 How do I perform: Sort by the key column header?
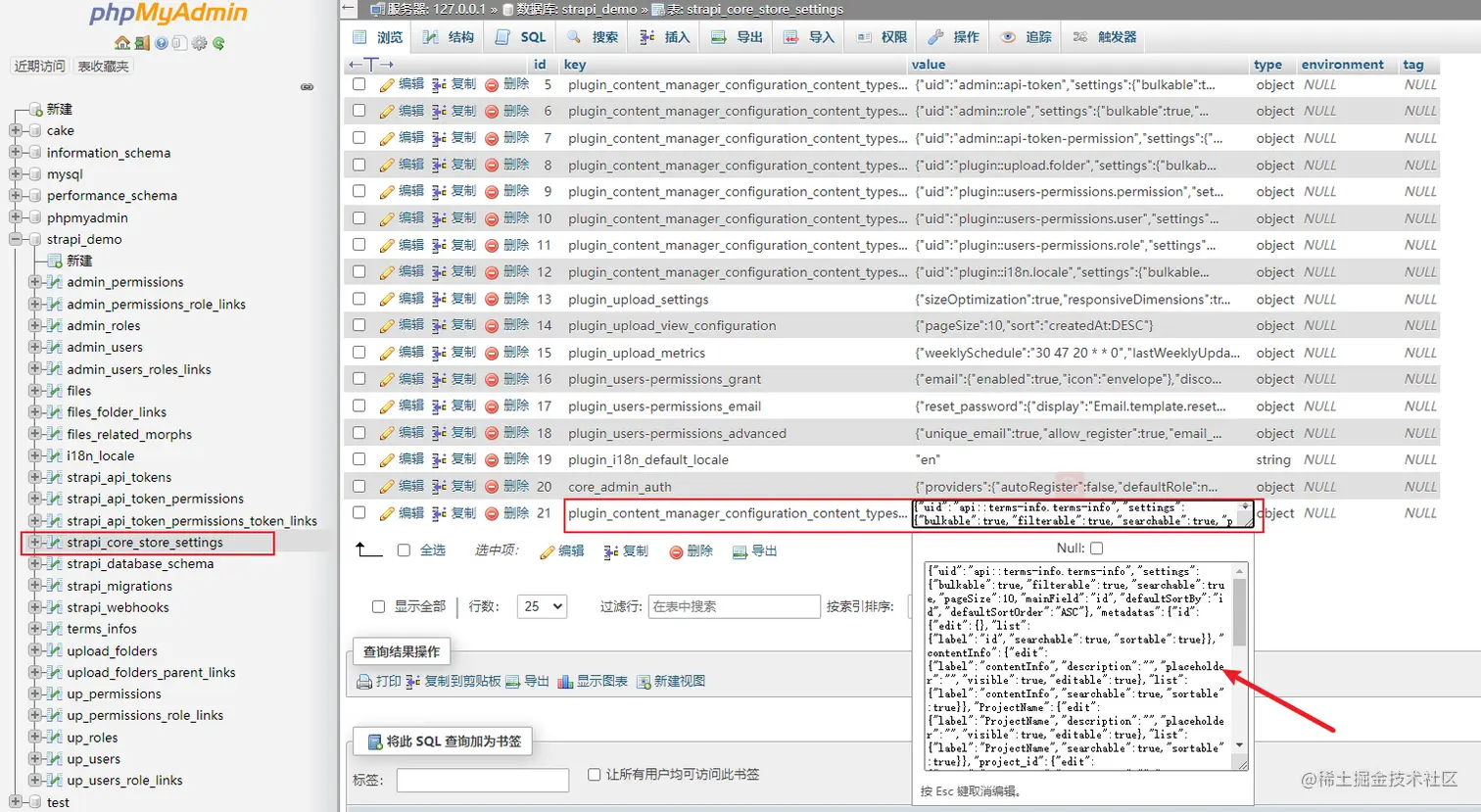pyautogui.click(x=575, y=65)
